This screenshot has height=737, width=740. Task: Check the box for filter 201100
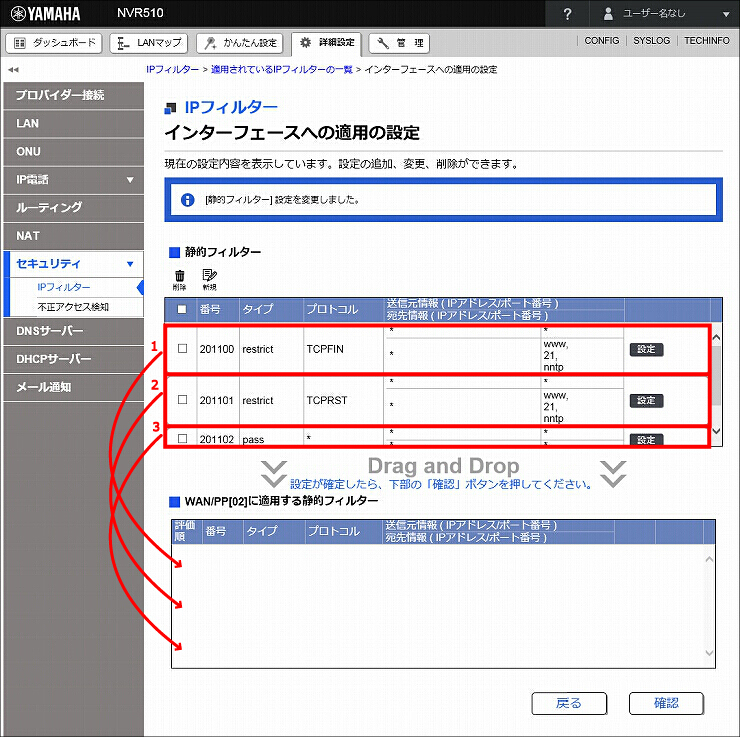coord(183,348)
